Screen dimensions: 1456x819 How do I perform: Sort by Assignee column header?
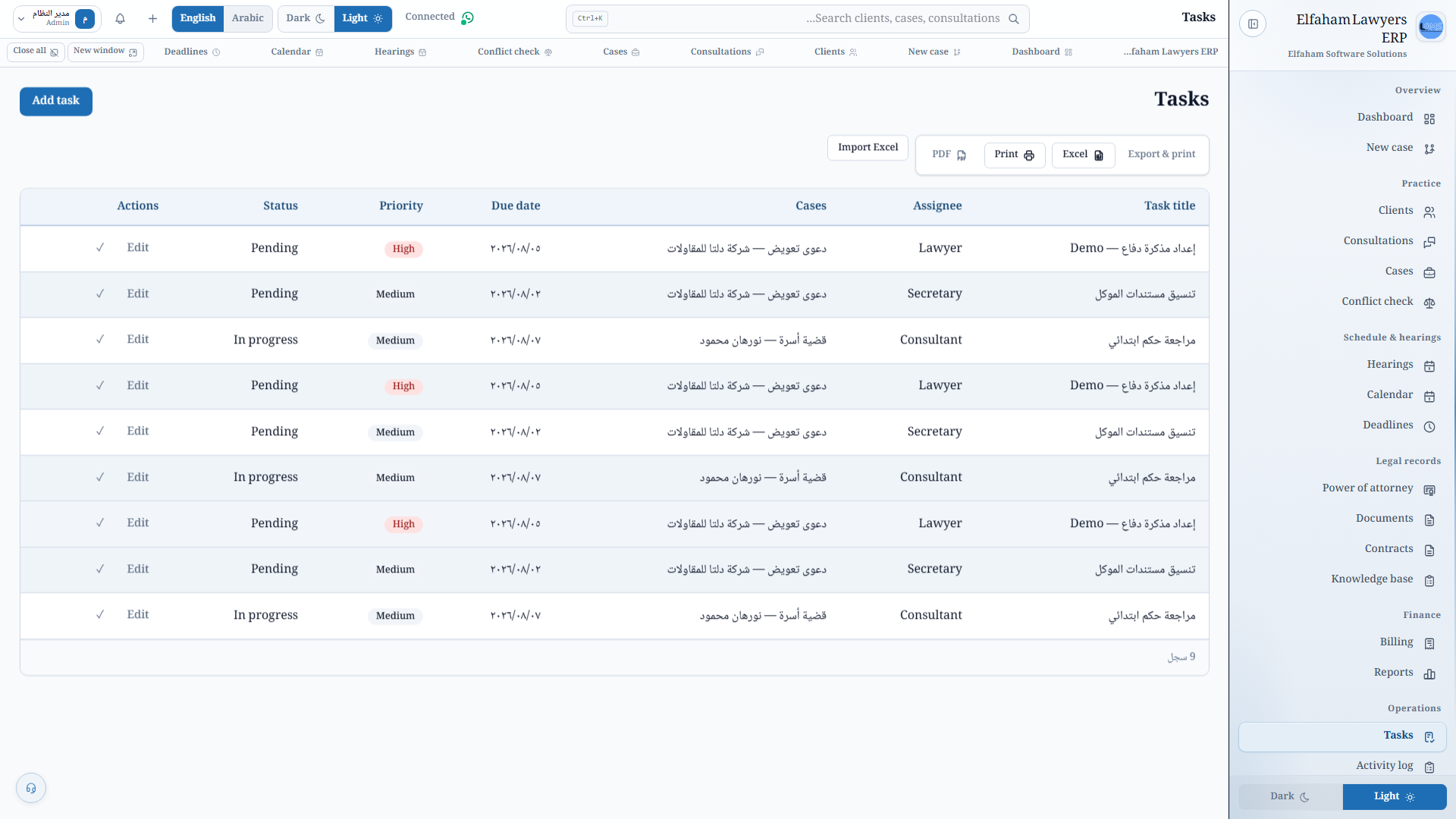click(937, 206)
